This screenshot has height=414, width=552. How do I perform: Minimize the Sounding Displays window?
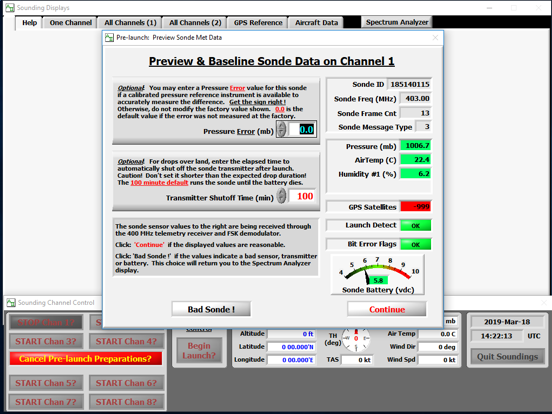(x=489, y=8)
